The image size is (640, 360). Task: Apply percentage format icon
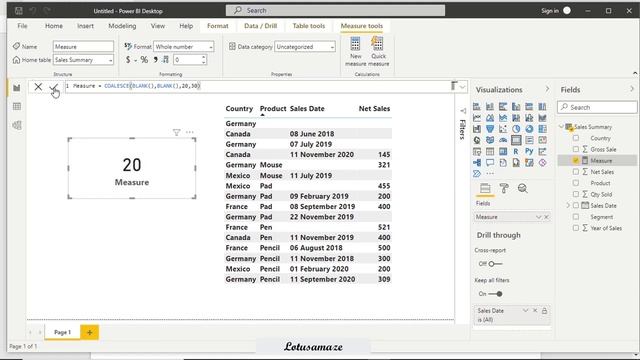coord(144,60)
